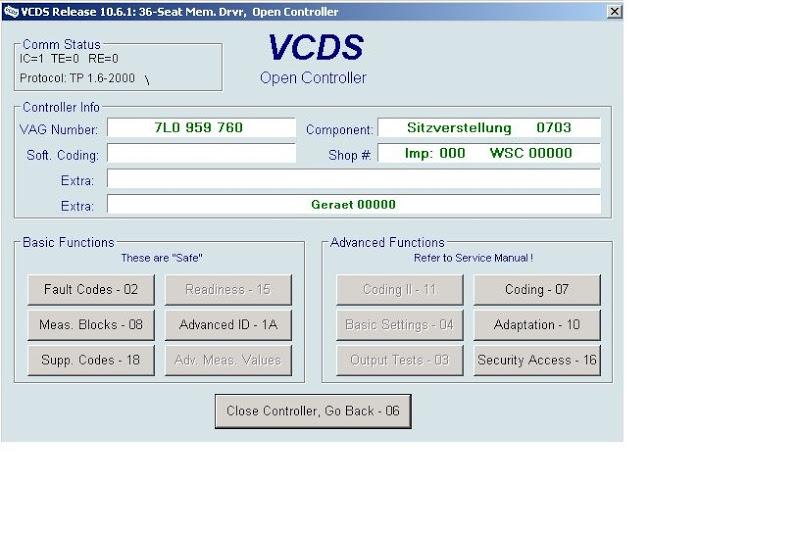Screen dimensions: 800x533
Task: Click the Readiness - 15 button
Action: (x=228, y=290)
